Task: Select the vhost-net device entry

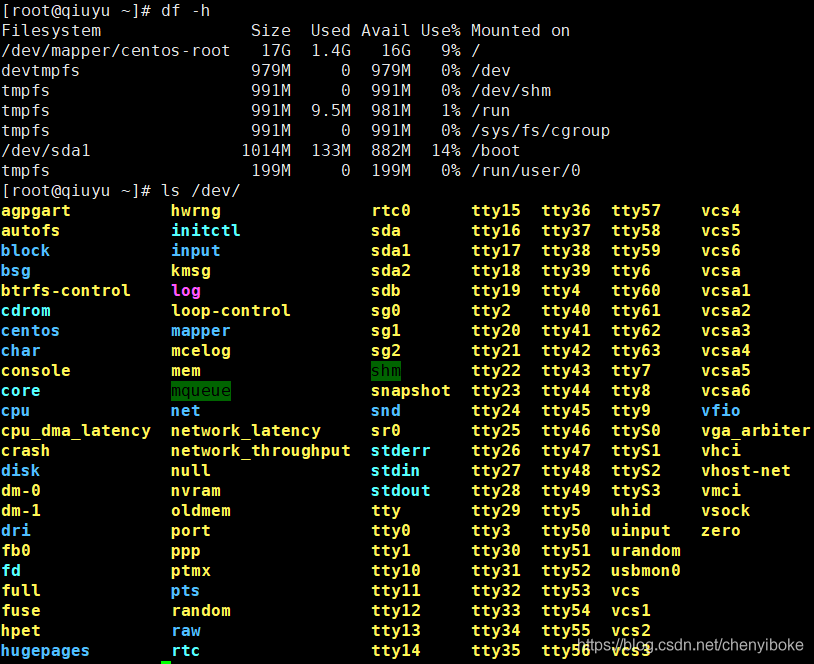Action: tap(746, 471)
